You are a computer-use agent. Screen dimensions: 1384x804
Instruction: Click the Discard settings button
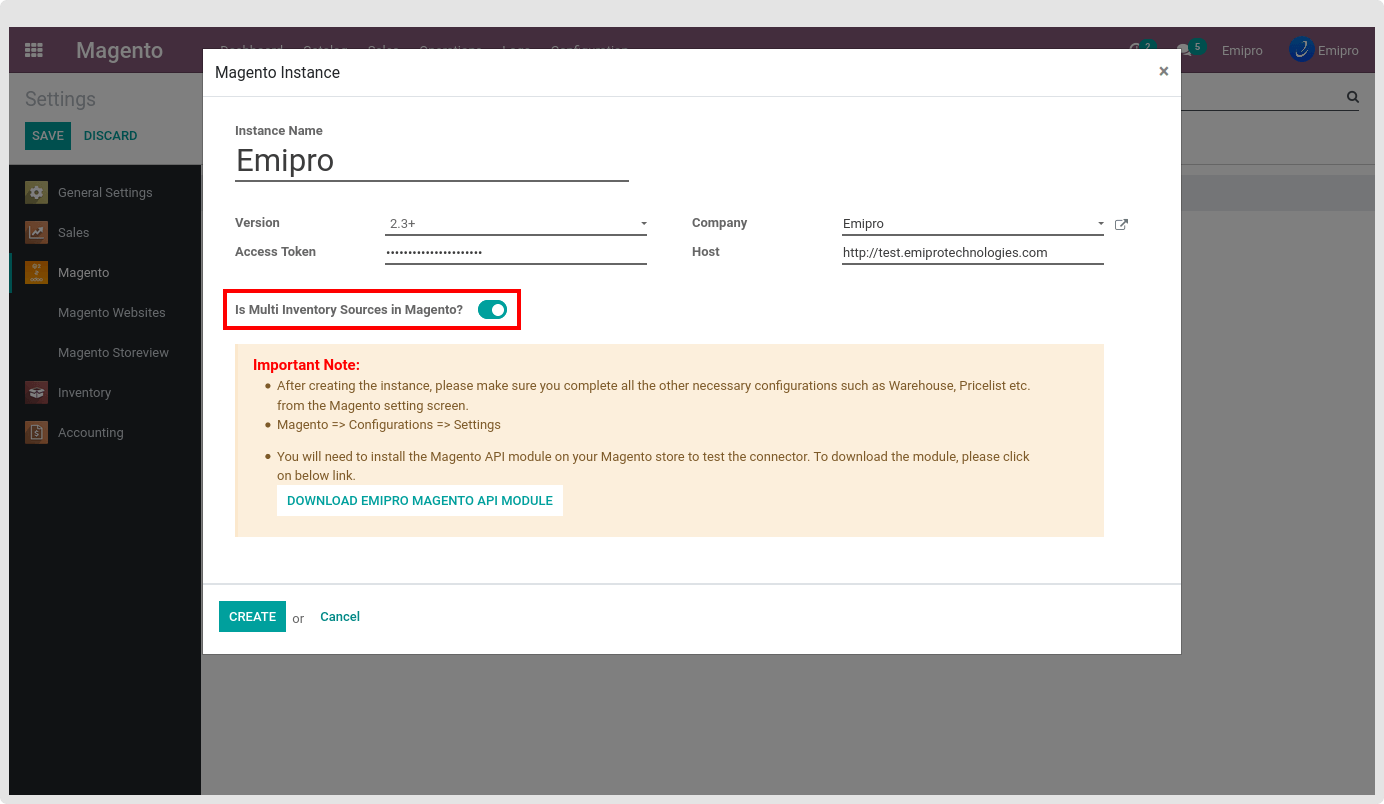tap(110, 136)
